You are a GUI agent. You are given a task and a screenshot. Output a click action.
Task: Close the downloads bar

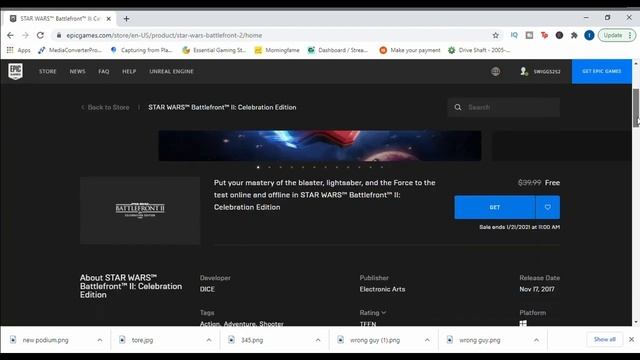631,339
